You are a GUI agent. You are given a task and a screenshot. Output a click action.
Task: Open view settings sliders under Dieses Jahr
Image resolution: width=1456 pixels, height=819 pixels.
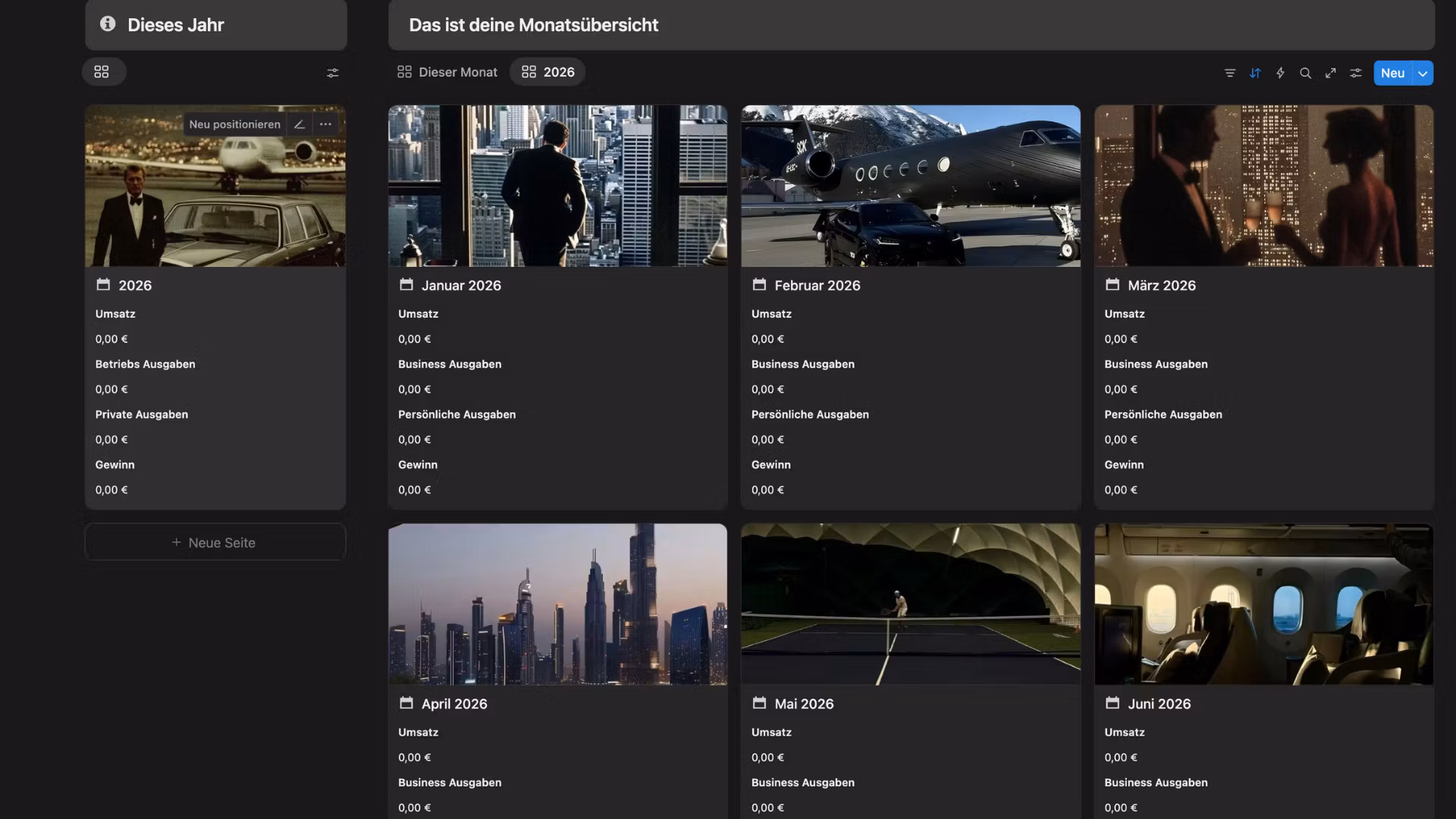332,73
